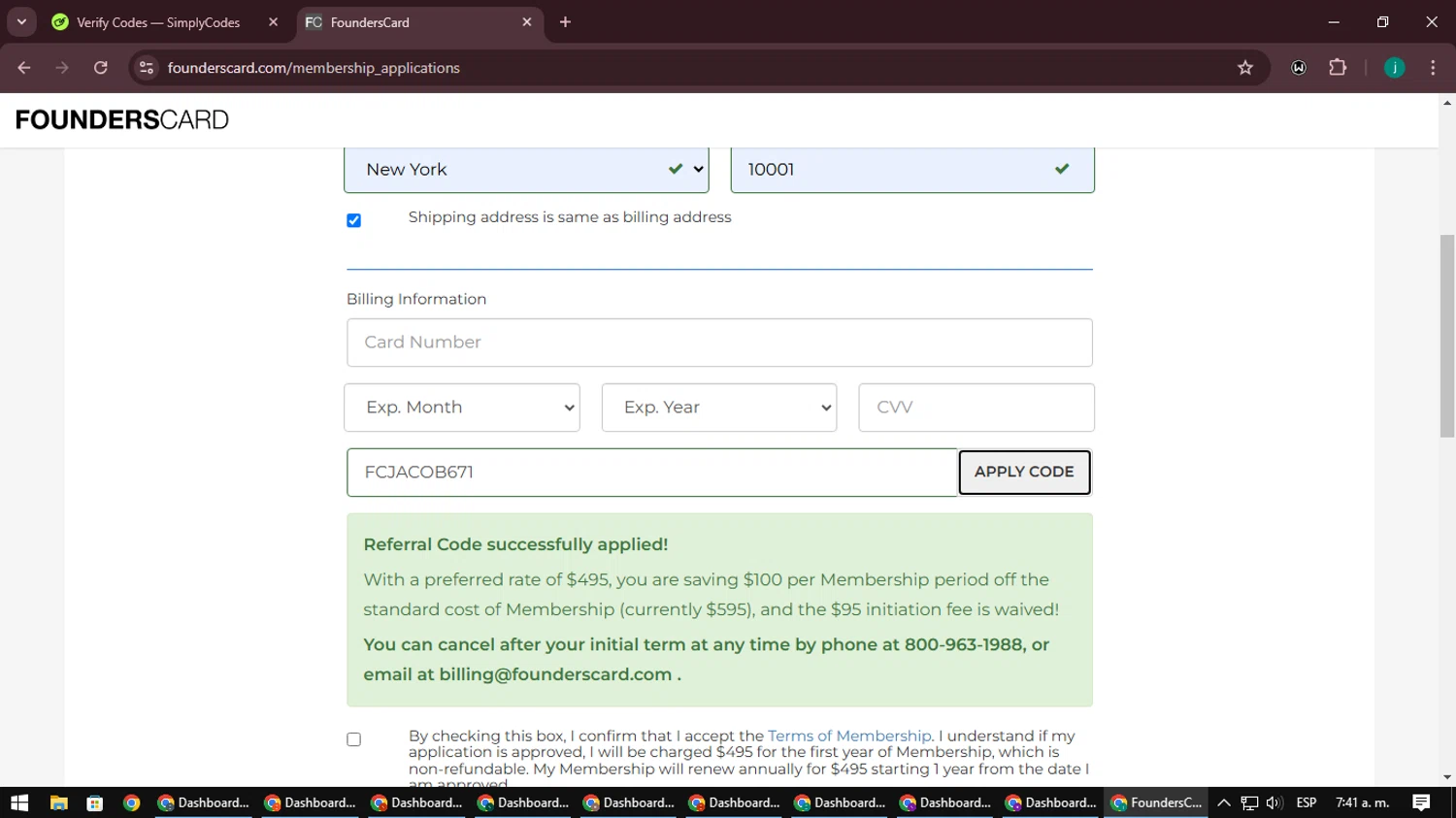Viewport: 1456px width, 818px height.
Task: Bookmark this page with the star icon
Action: click(1245, 68)
